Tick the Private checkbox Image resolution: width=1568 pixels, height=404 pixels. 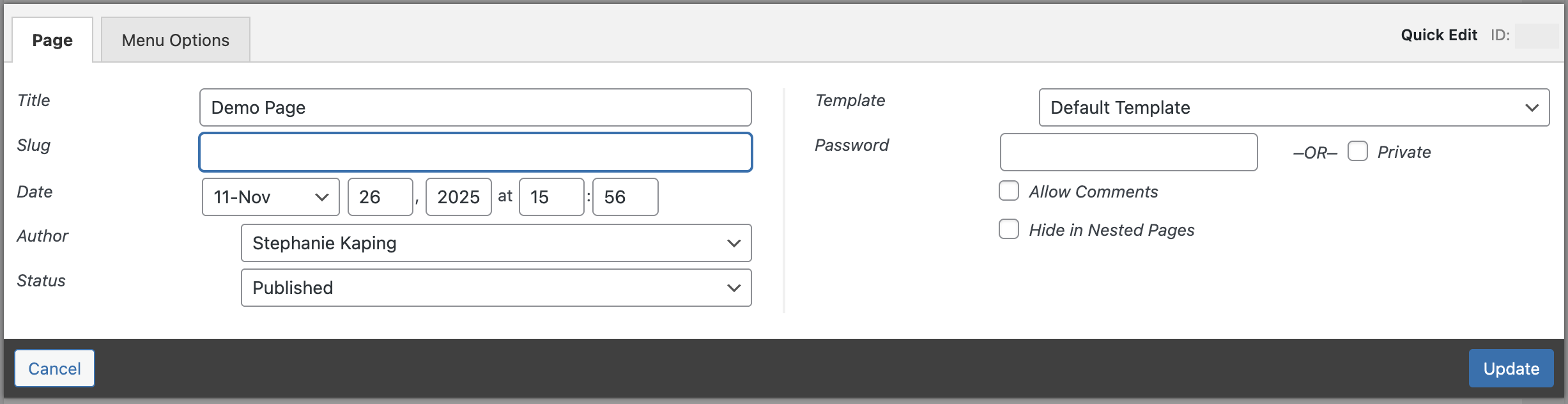(x=1357, y=151)
